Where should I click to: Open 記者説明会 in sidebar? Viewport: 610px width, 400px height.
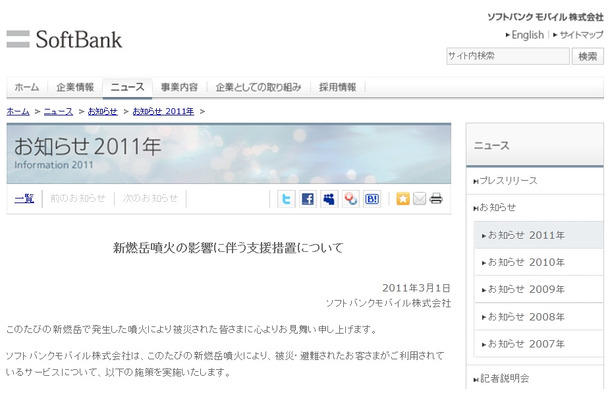pyautogui.click(x=535, y=378)
